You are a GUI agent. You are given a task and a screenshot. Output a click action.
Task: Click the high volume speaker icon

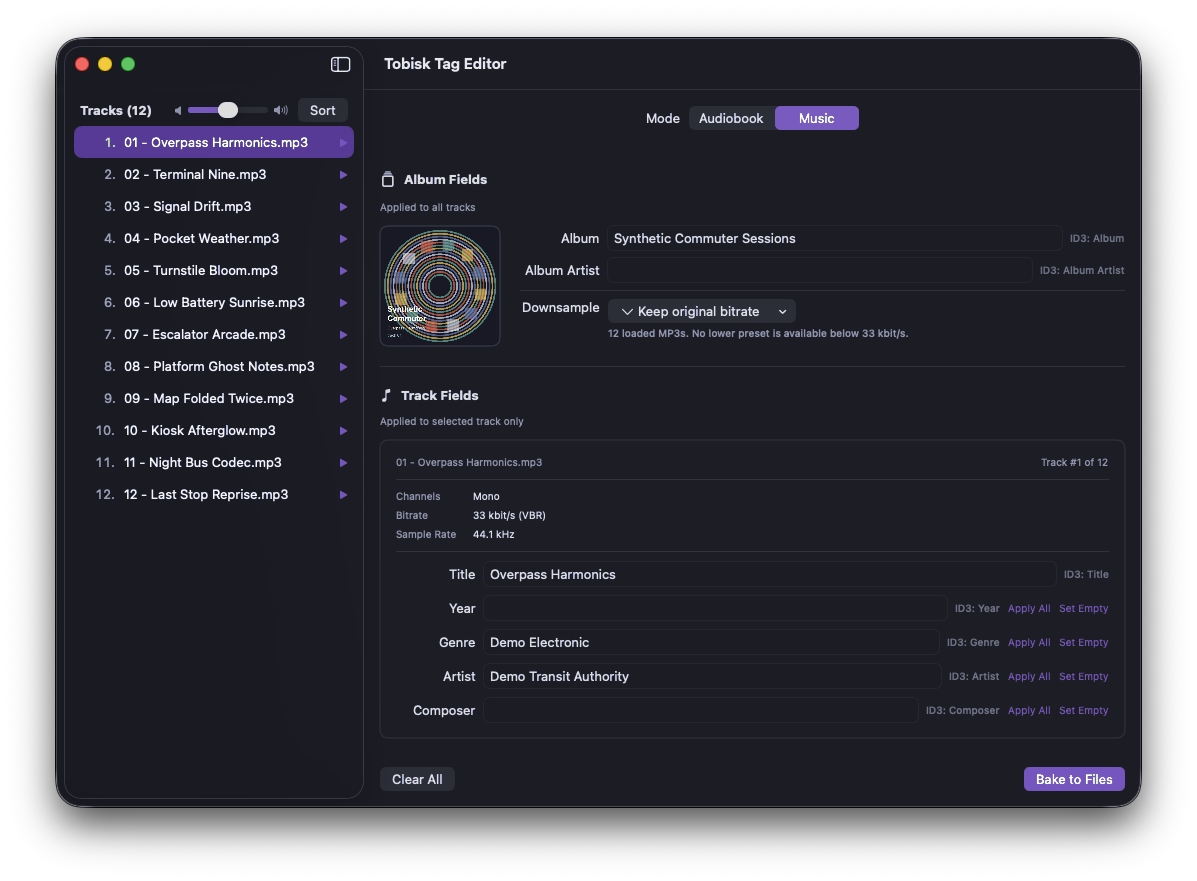pyautogui.click(x=281, y=111)
